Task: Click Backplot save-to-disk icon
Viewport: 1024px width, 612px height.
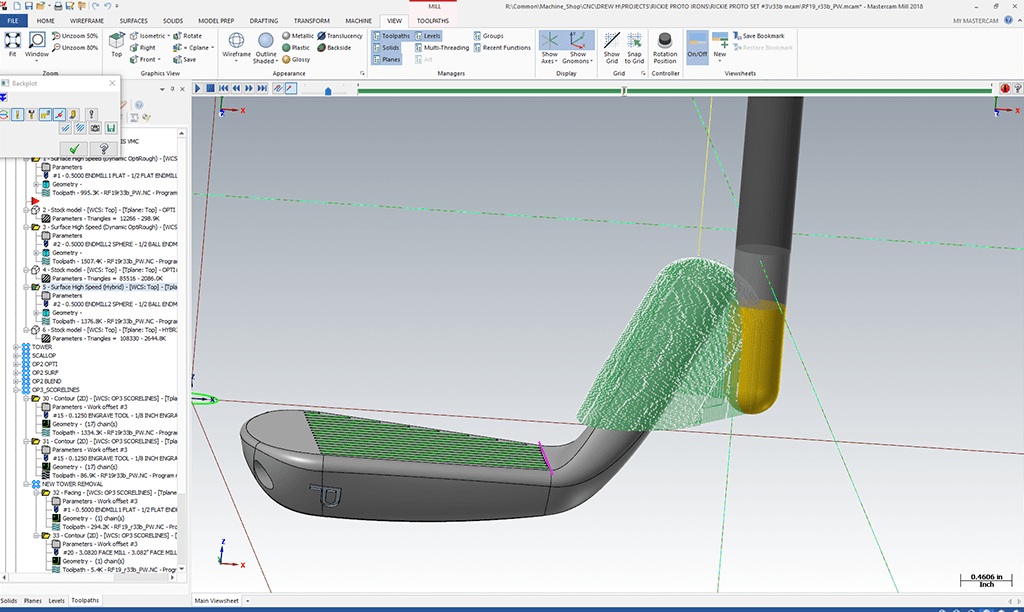Action: click(111, 128)
